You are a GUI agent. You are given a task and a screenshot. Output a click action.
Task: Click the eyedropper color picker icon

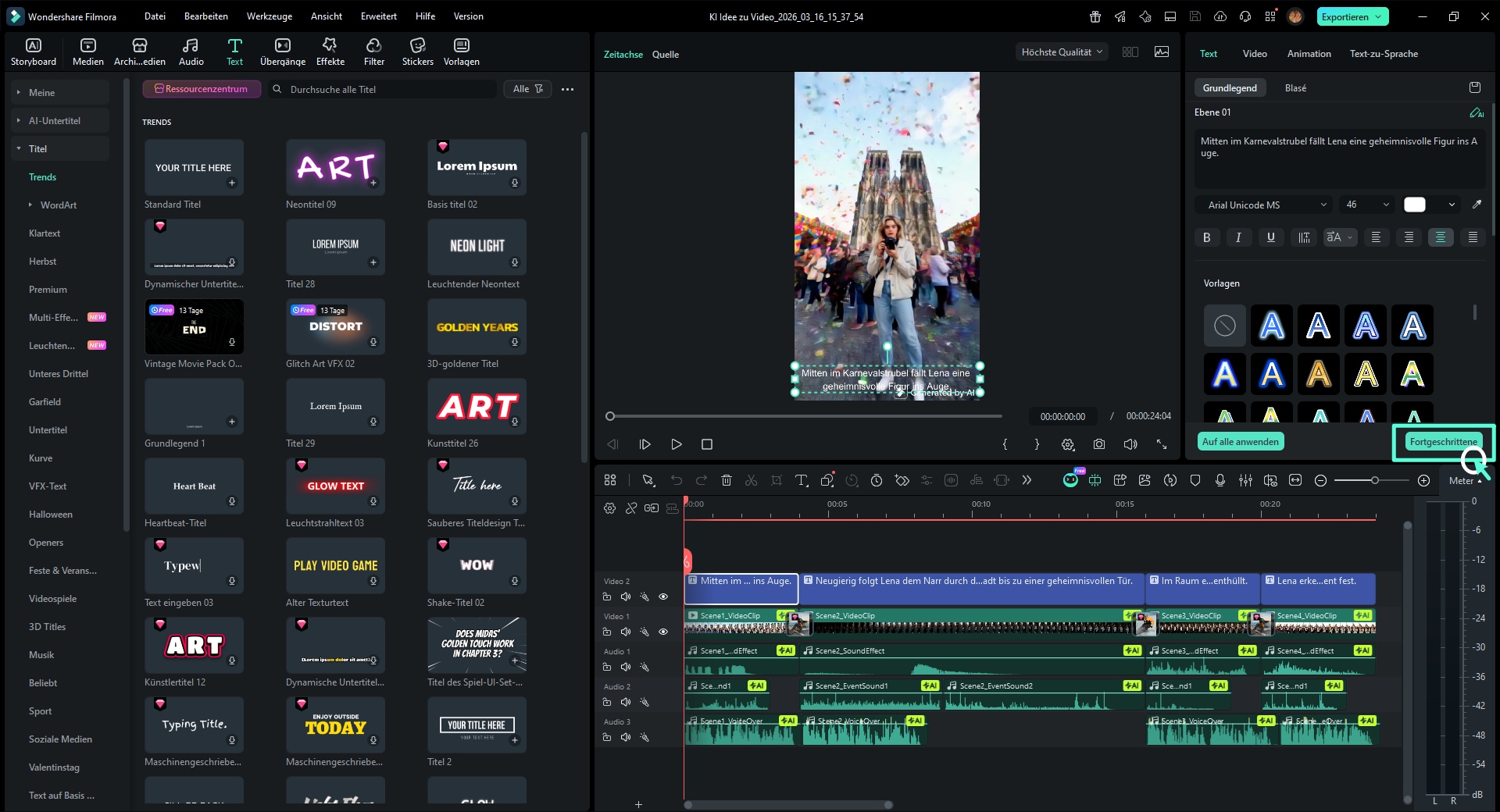coord(1477,205)
